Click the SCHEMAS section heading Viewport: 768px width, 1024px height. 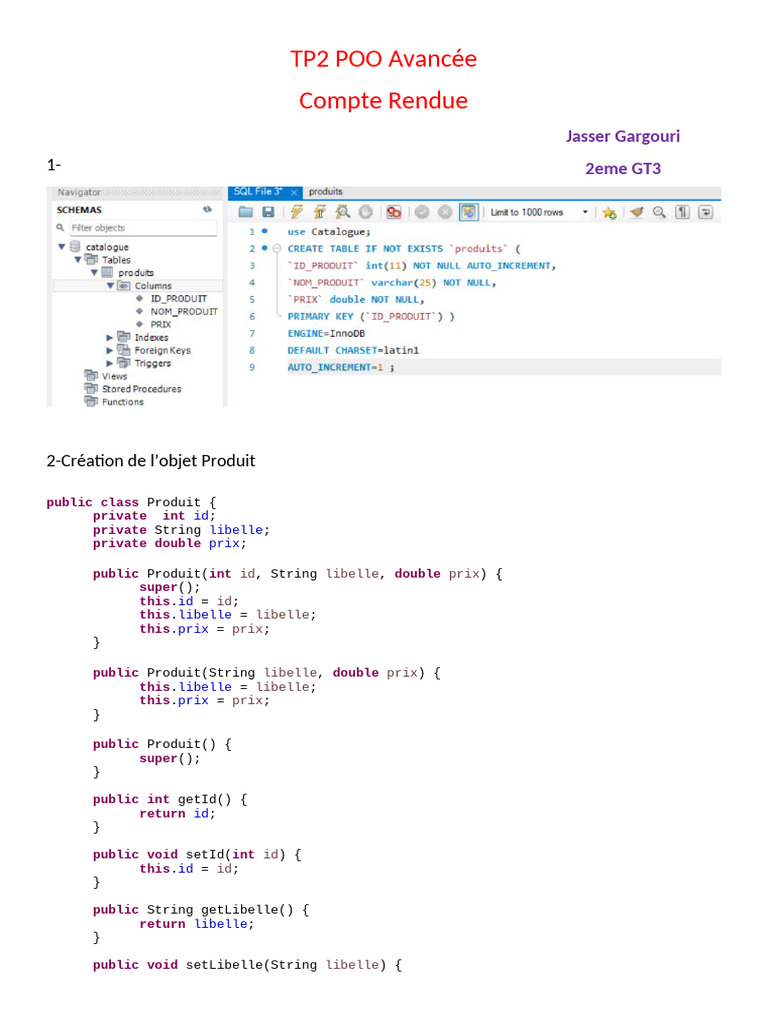[79, 210]
